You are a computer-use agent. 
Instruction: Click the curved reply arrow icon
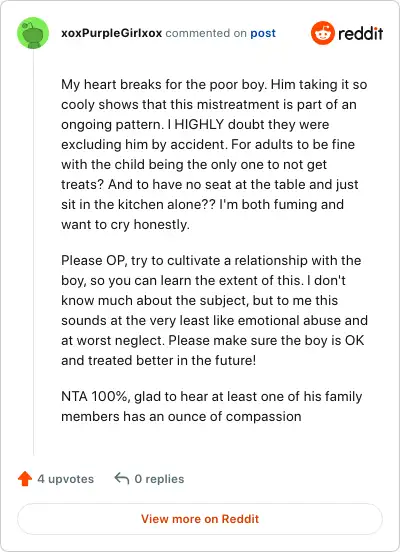coord(122,478)
